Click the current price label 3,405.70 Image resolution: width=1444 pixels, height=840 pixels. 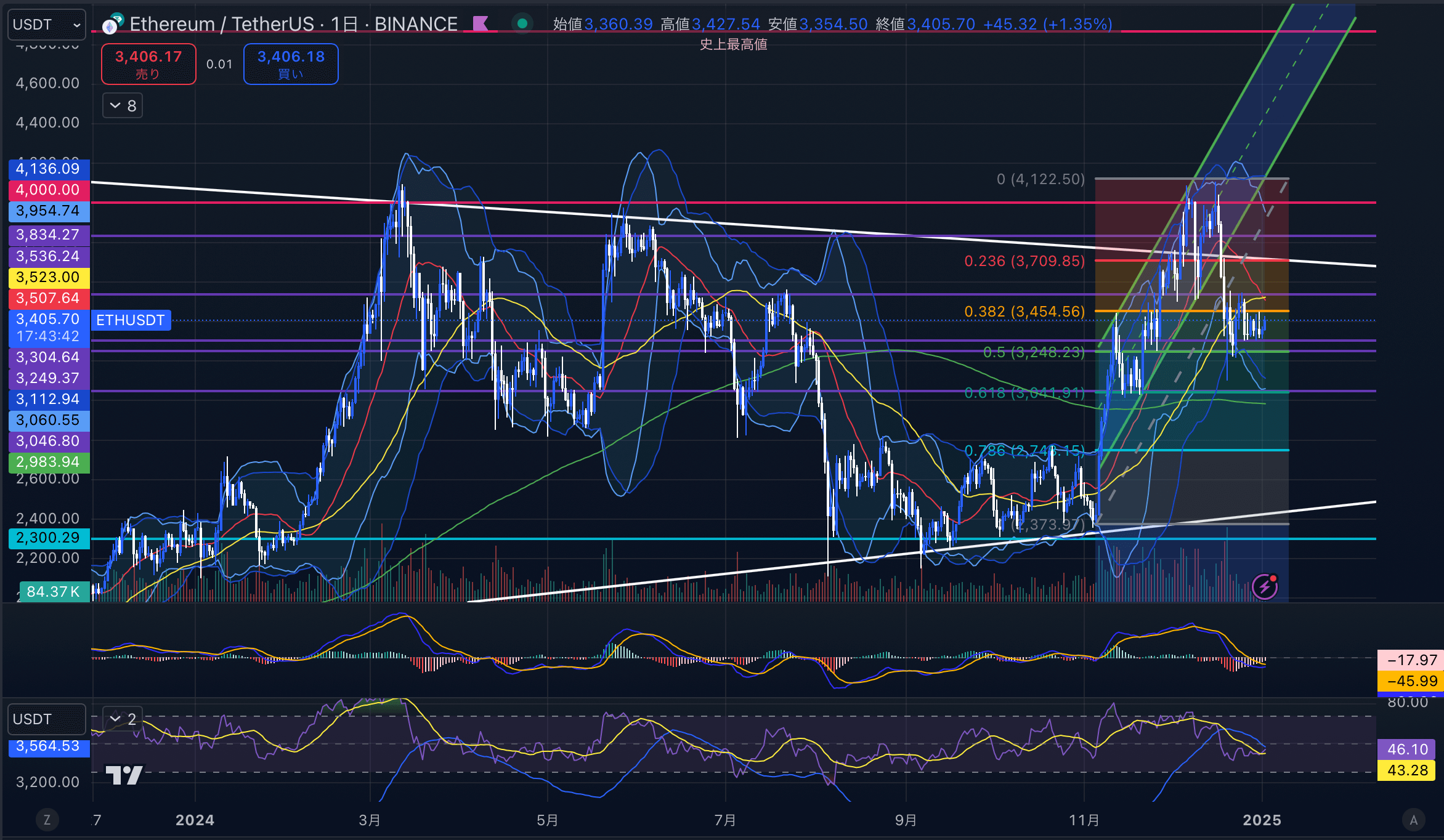click(49, 328)
